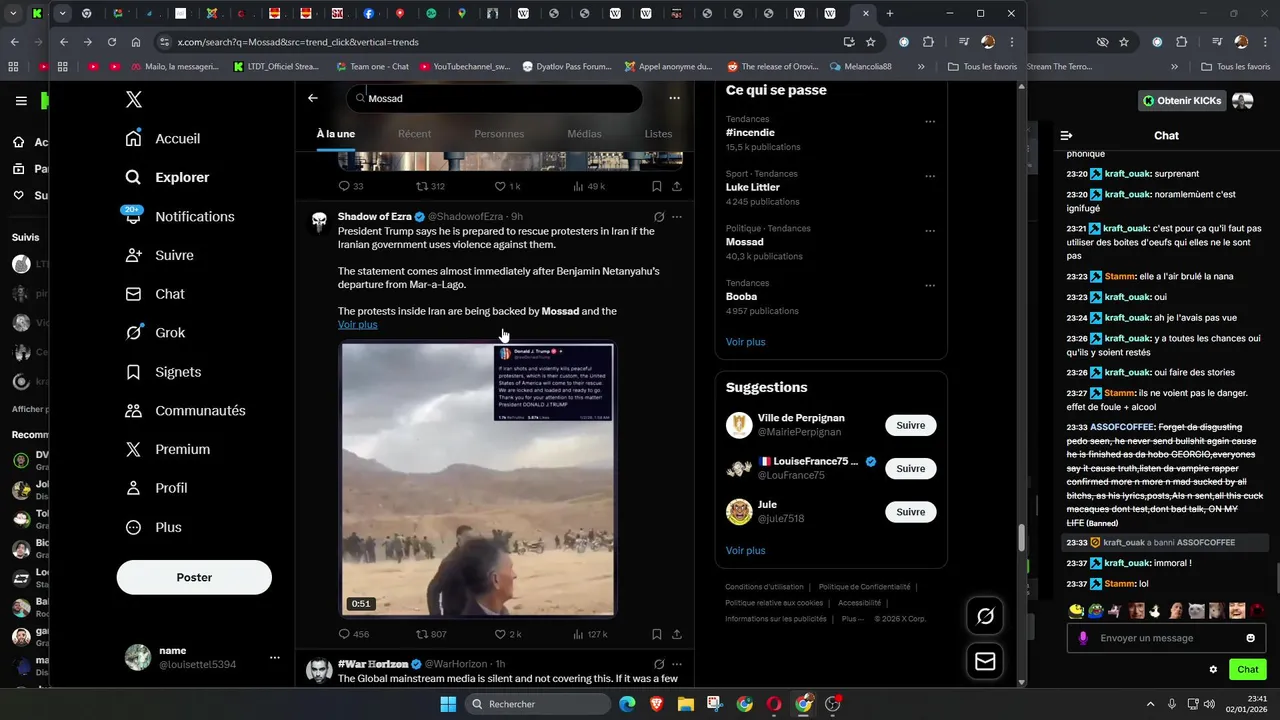Bookmark page with star in address bar
Viewport: 1280px width, 720px height.
point(871,42)
